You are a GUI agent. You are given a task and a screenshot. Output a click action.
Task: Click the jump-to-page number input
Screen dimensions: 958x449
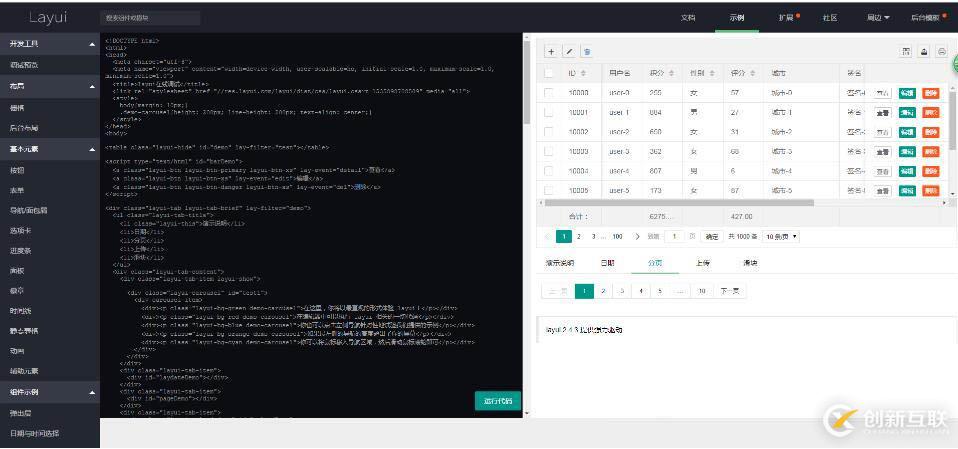pyautogui.click(x=675, y=236)
